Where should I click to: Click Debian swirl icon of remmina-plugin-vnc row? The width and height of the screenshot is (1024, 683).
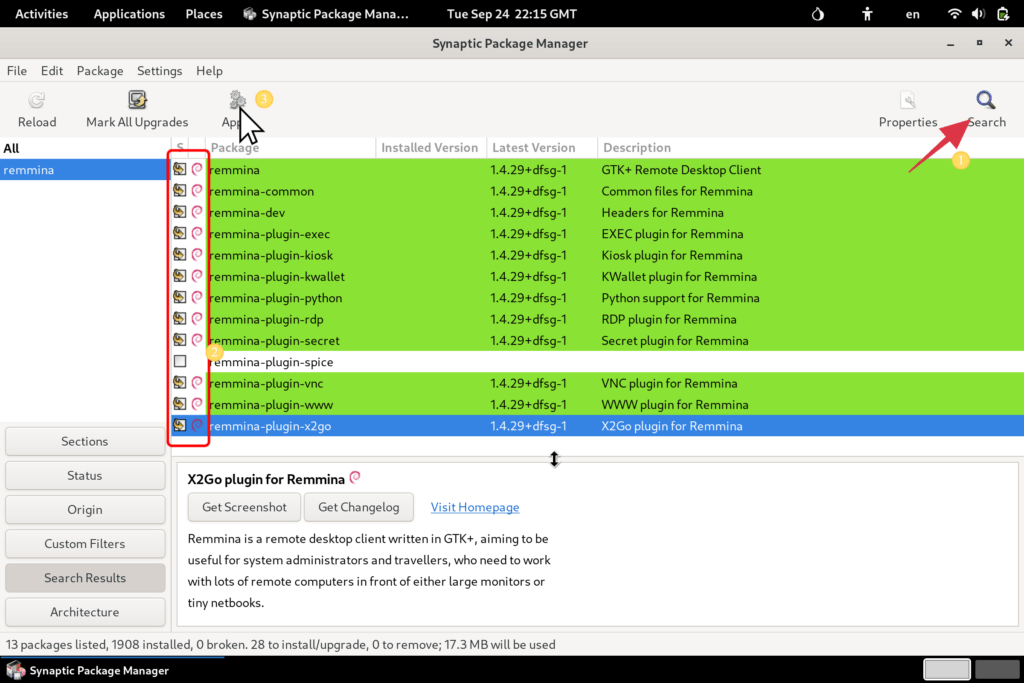pos(197,383)
